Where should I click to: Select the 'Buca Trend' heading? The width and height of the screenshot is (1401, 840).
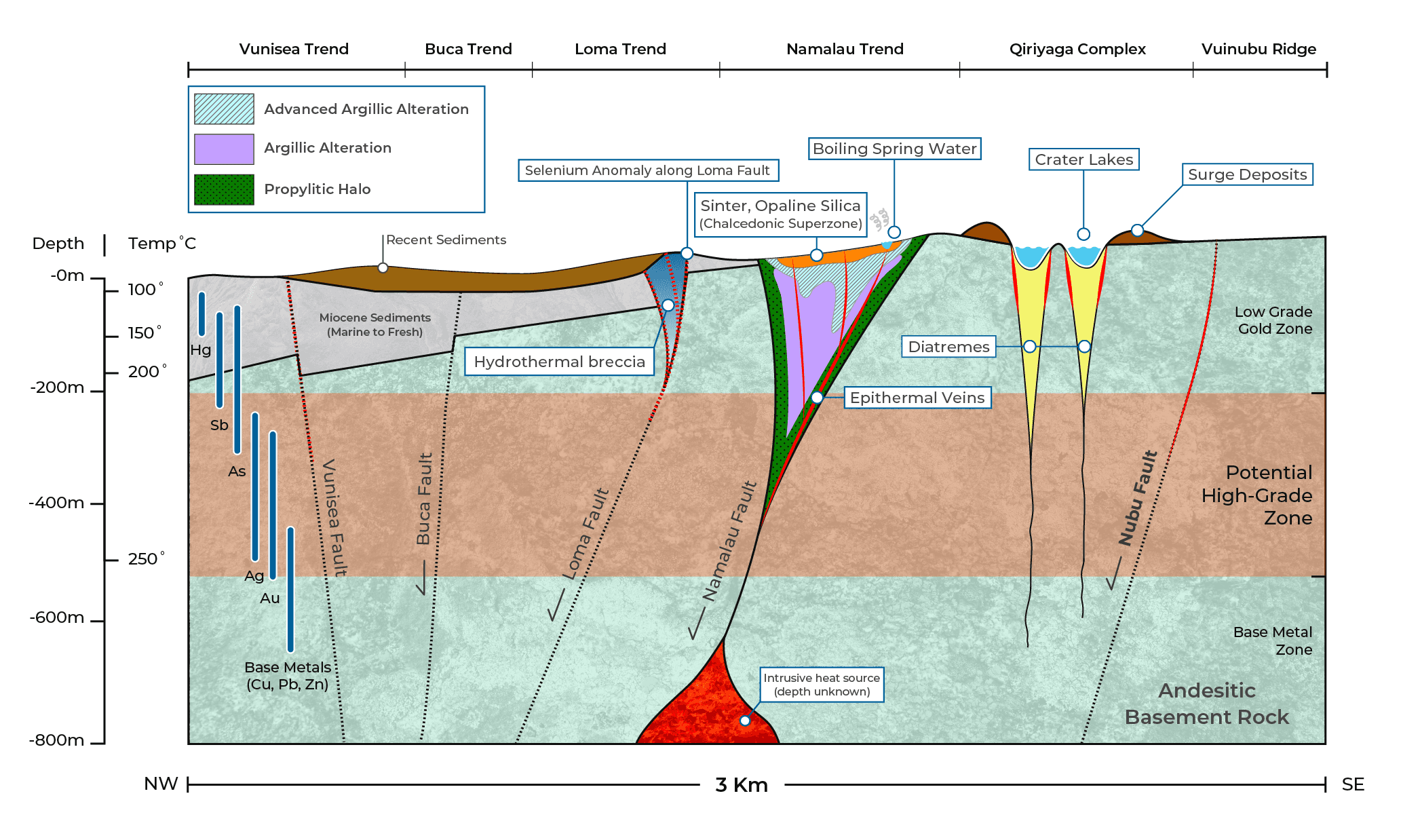[x=468, y=49]
